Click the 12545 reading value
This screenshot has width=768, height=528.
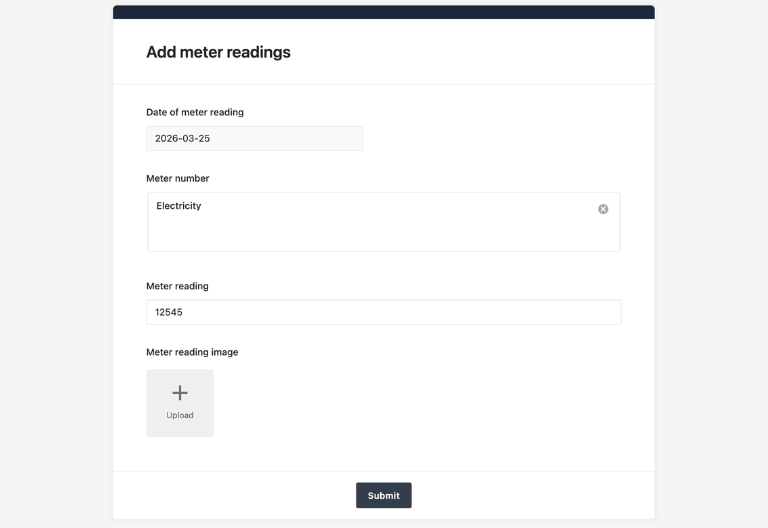tap(169, 312)
